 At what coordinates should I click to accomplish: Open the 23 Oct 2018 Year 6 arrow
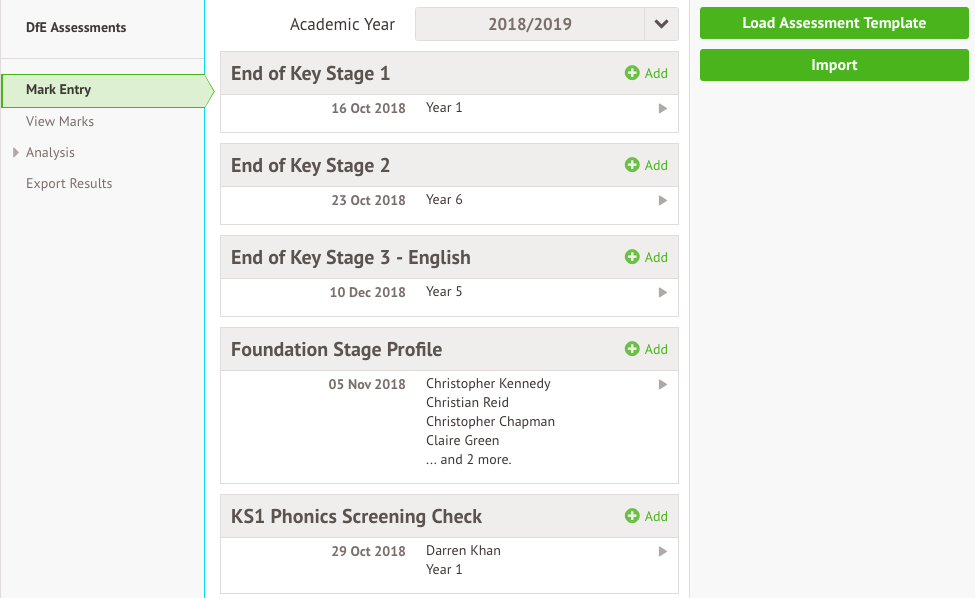pyautogui.click(x=663, y=200)
